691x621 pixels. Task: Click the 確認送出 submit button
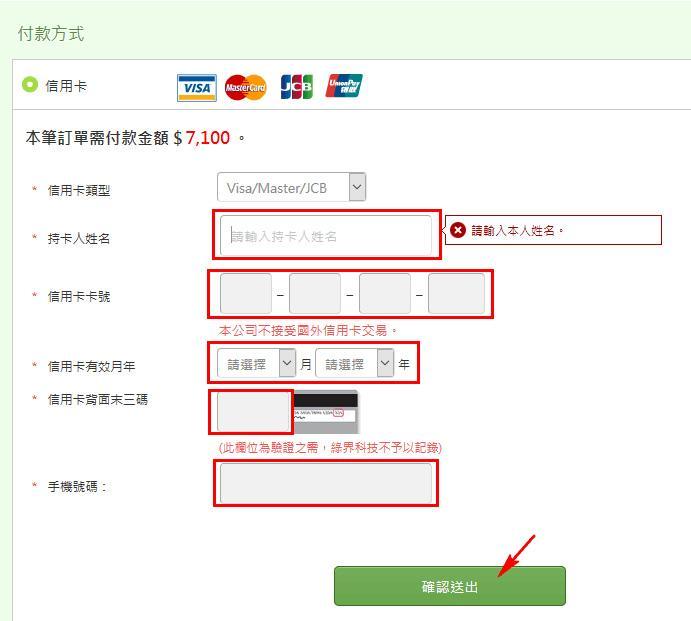[450, 586]
